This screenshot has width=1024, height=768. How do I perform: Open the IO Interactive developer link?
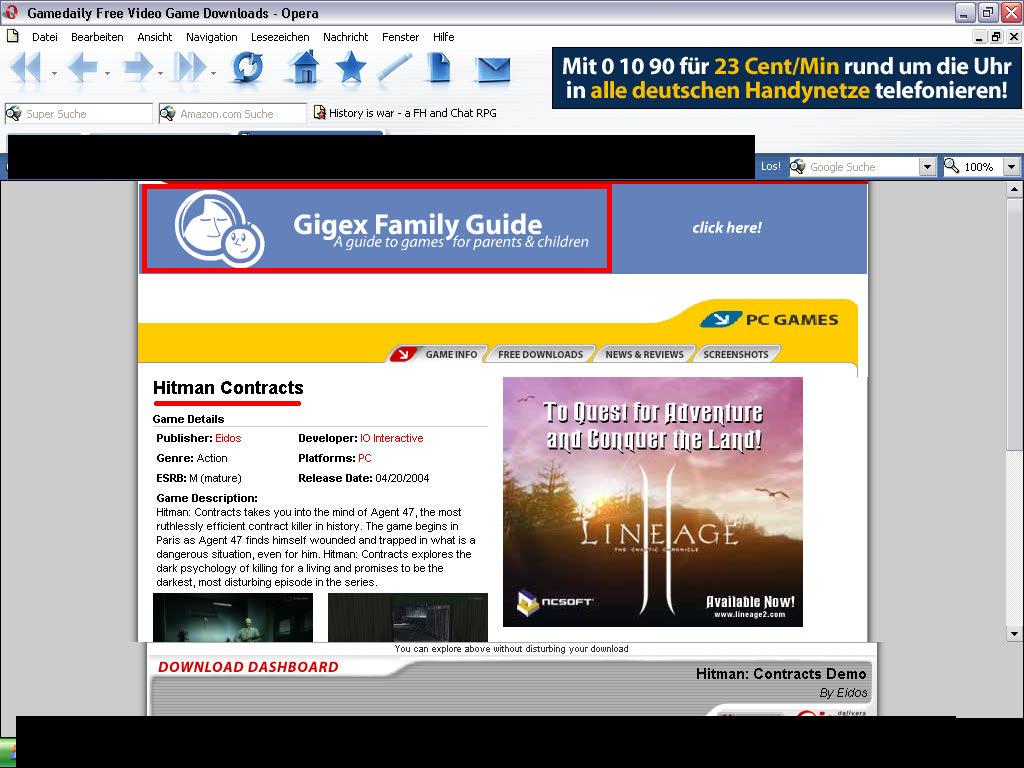click(x=391, y=438)
